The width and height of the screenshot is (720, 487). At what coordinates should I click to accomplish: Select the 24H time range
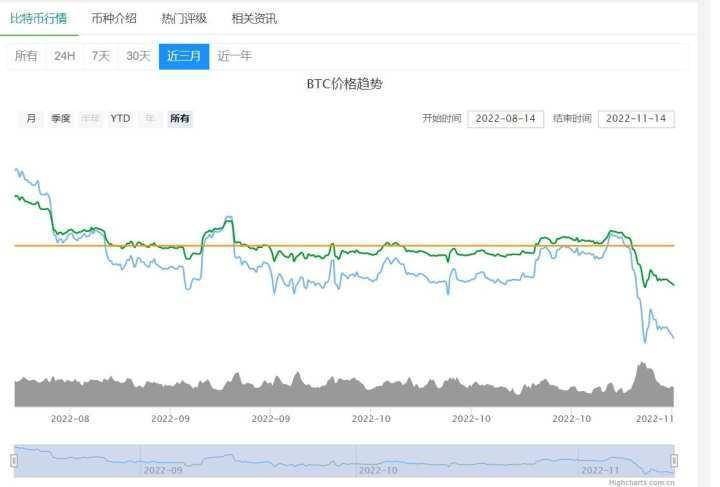pos(64,56)
